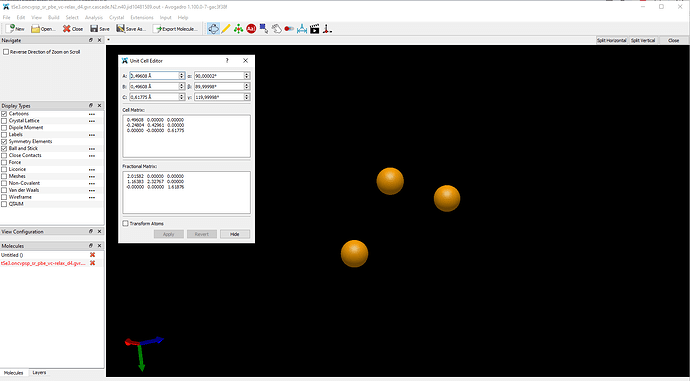This screenshot has height=381, width=690.
Task: Select the Selection tool icon
Action: 264,29
